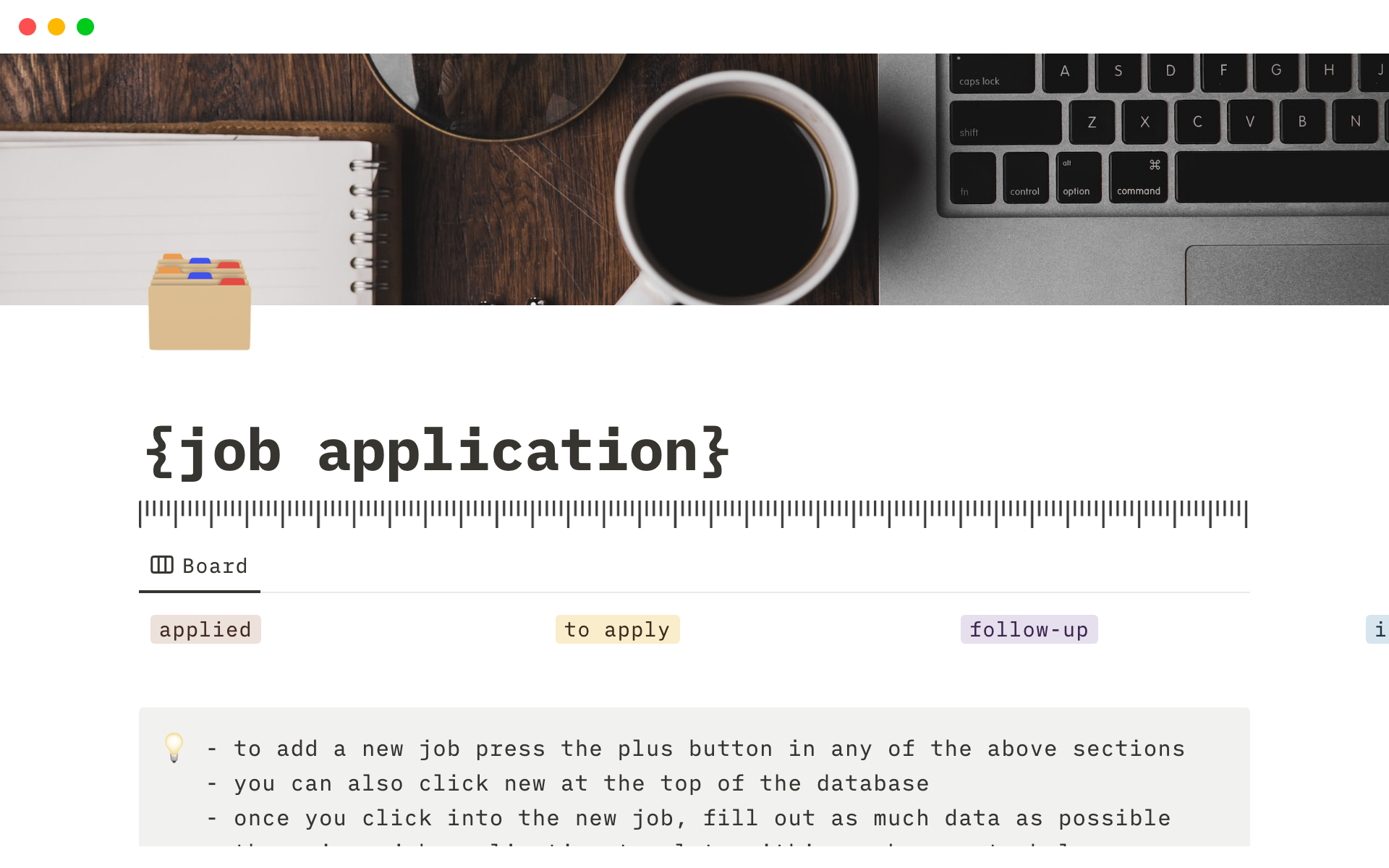Click the macOS red close button
Screen dimensions: 1389x868
click(x=27, y=25)
